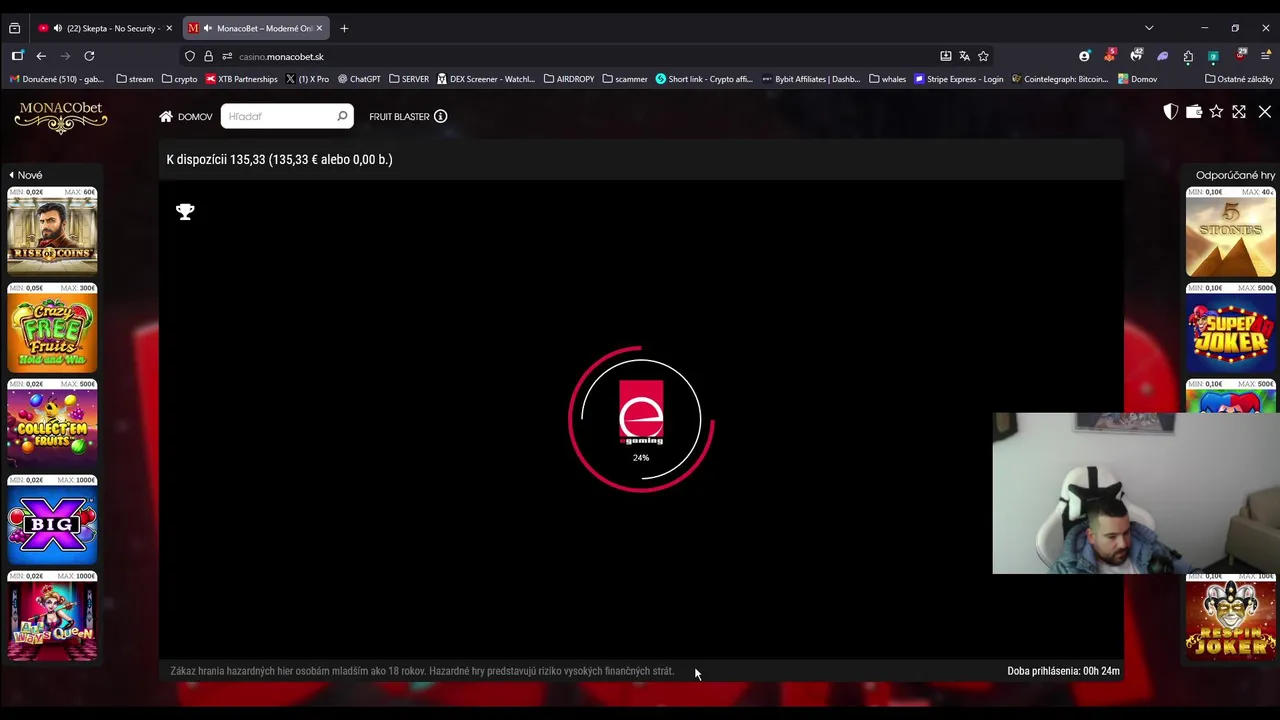Open Respin Joker recommended game
Screen dimensions: 1280x720
click(1231, 615)
